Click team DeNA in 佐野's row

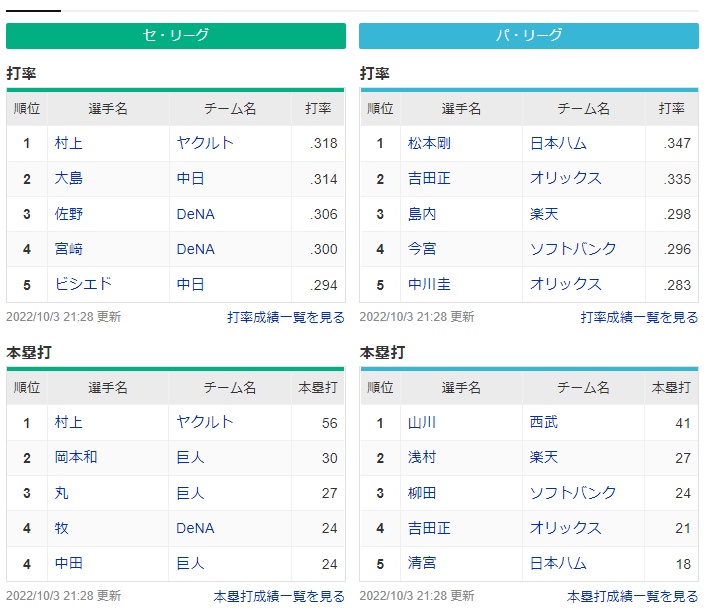click(195, 214)
